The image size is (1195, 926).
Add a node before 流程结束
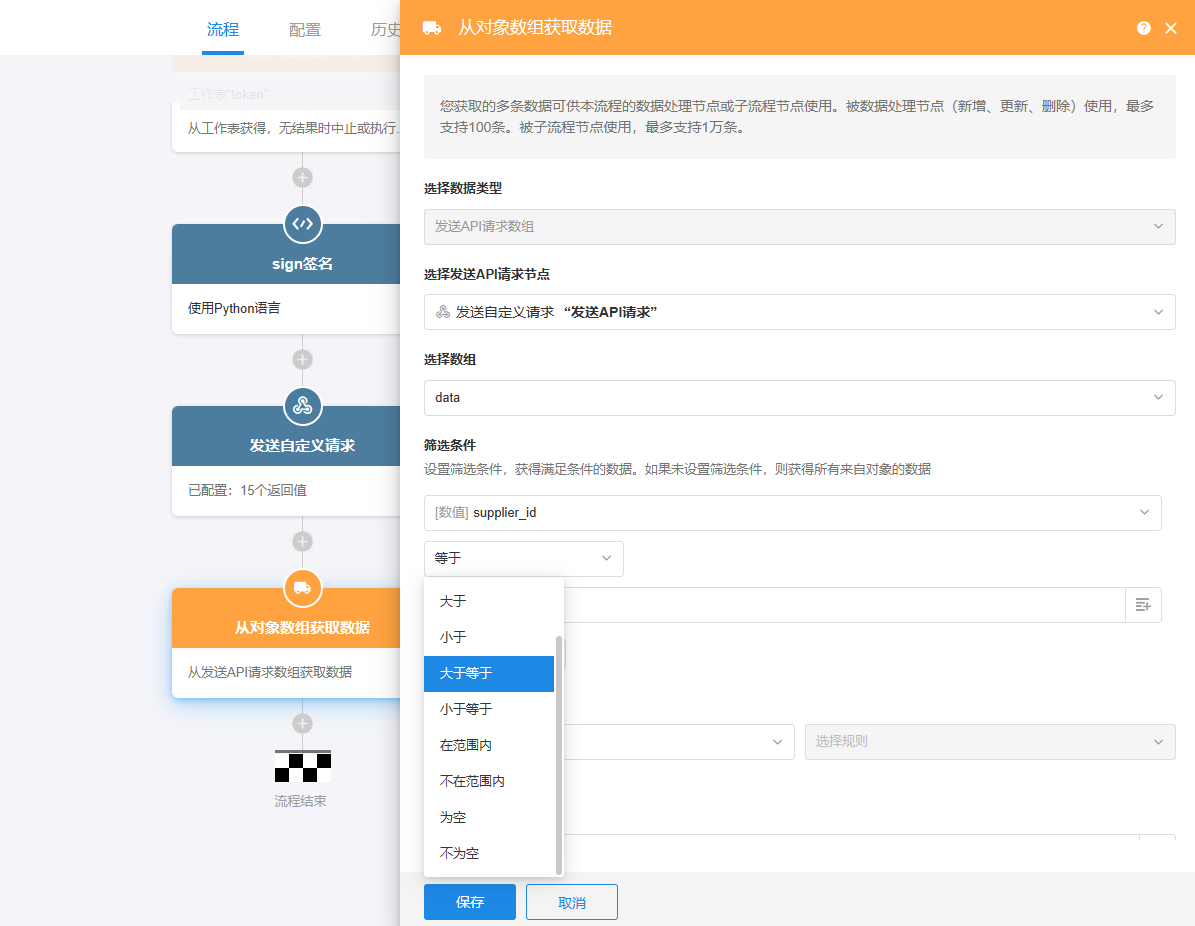(x=302, y=723)
